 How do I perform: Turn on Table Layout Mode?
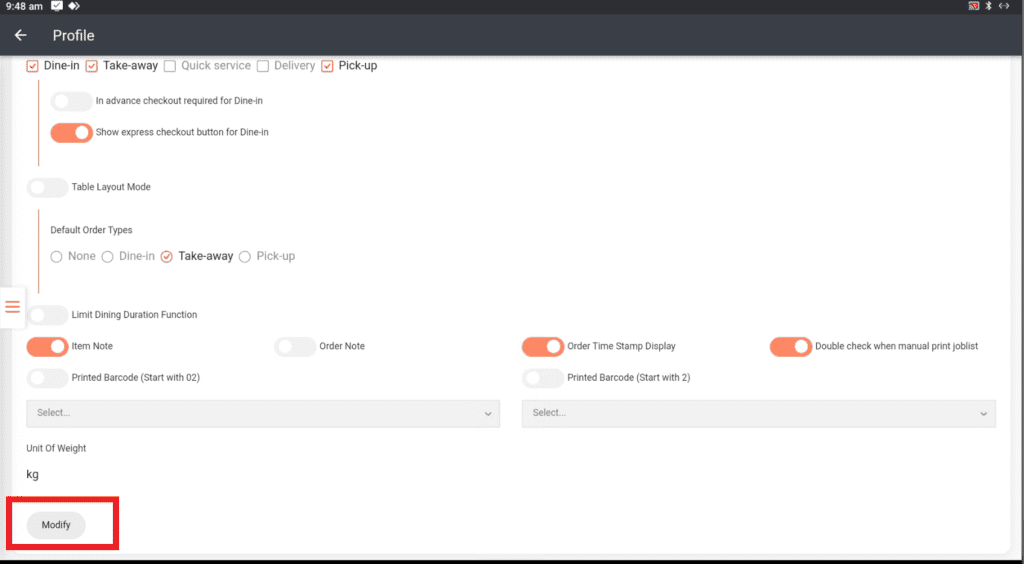[48, 187]
